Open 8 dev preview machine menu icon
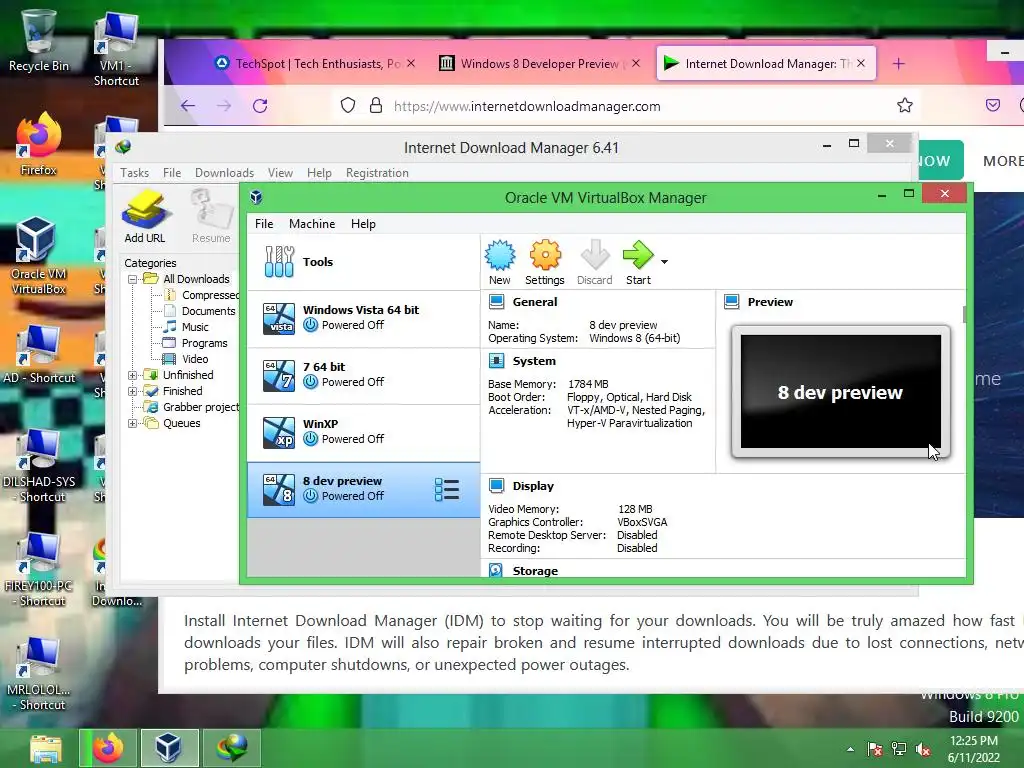The image size is (1024, 768). point(447,490)
